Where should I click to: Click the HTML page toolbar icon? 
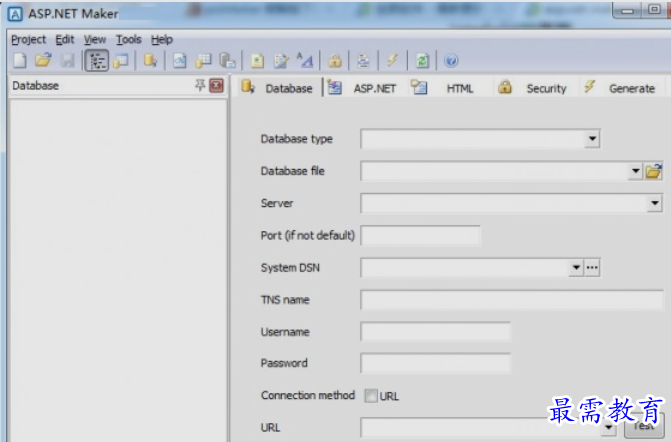pyautogui.click(x=257, y=61)
